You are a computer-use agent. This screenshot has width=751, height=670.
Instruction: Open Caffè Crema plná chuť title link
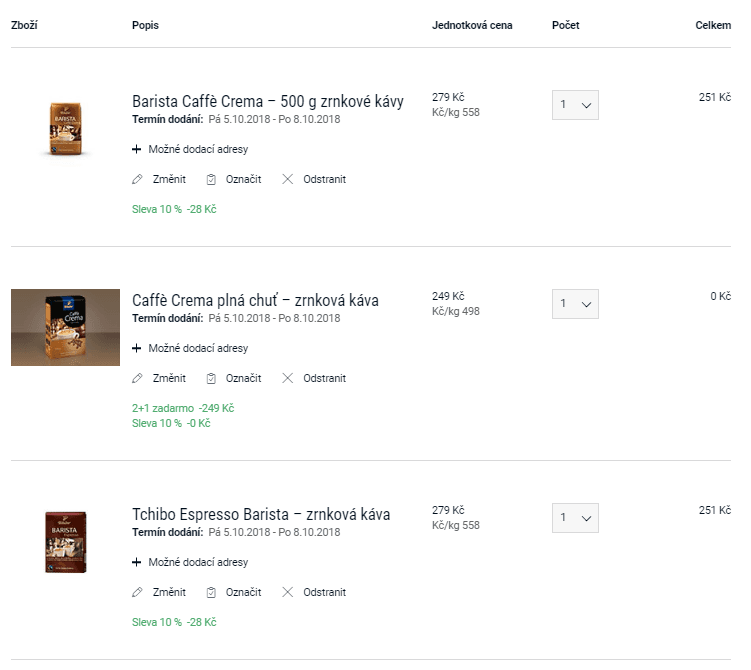(255, 300)
